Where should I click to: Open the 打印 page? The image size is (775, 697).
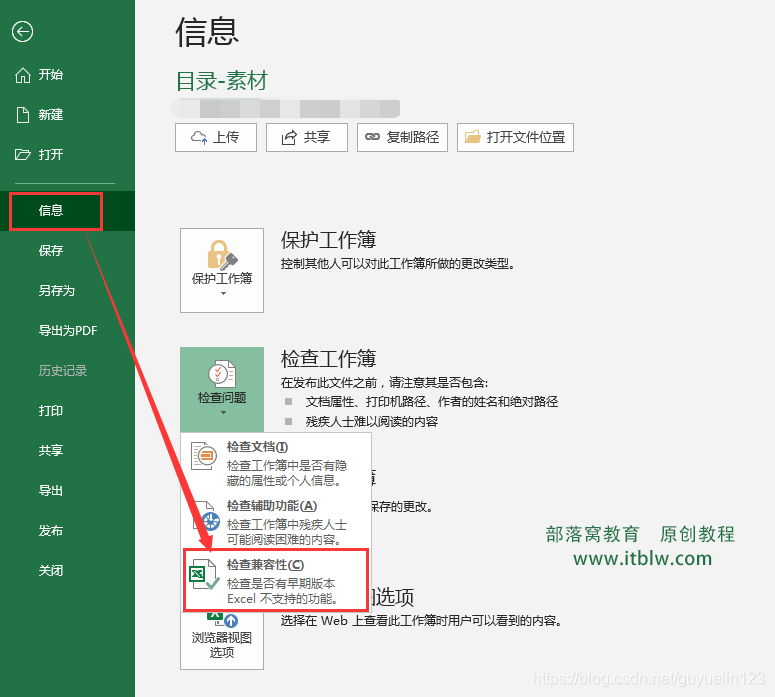(x=50, y=411)
